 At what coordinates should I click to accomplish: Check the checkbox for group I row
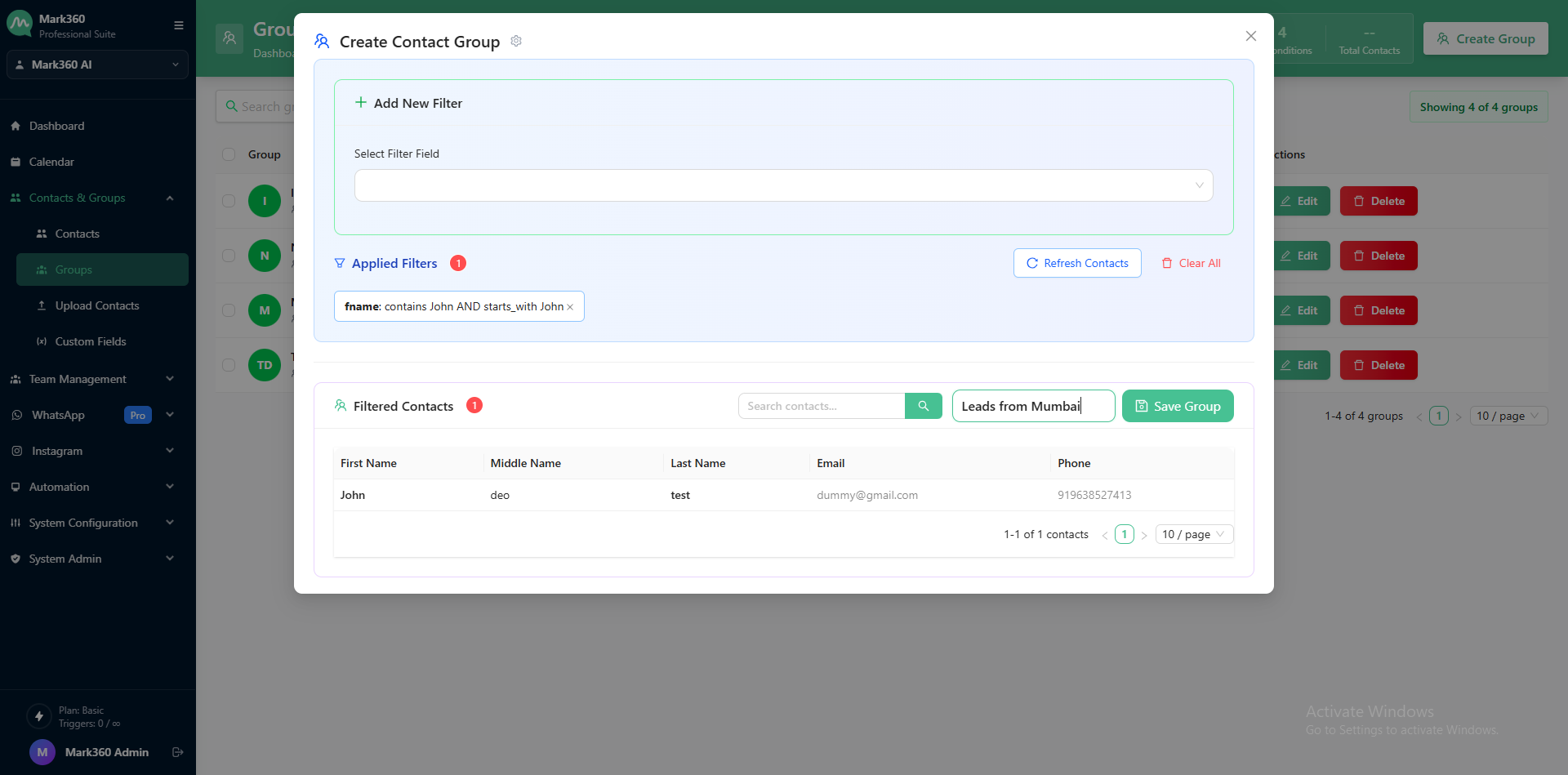point(229,201)
